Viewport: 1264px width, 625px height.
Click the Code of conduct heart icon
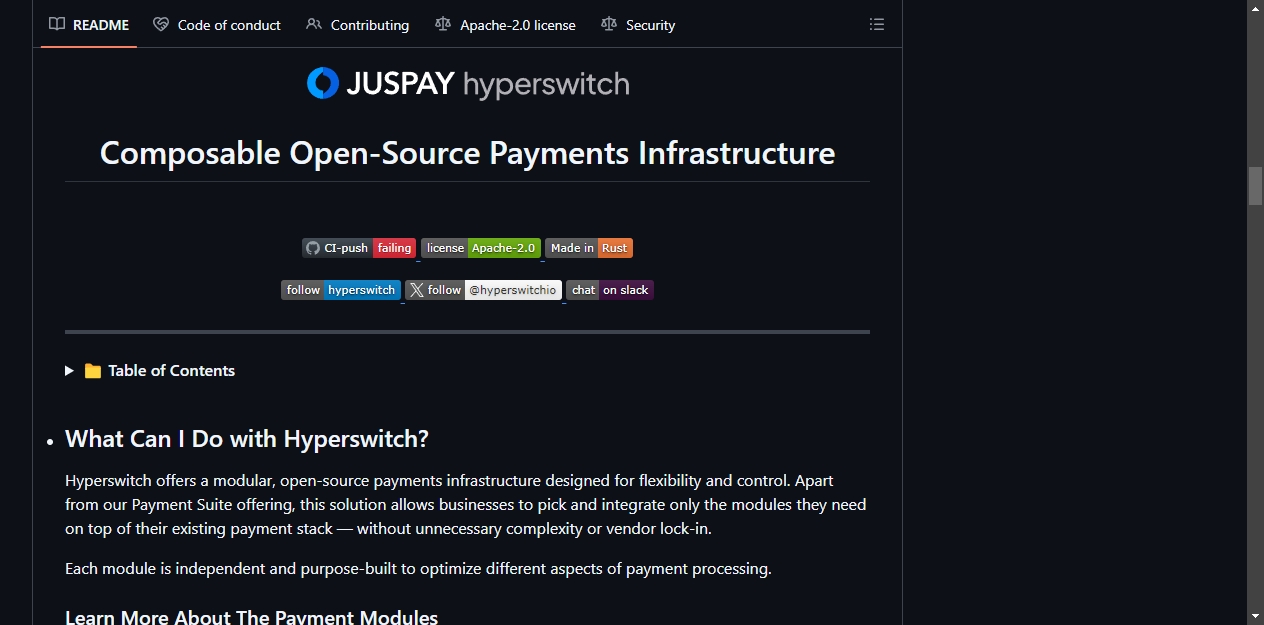pos(161,25)
